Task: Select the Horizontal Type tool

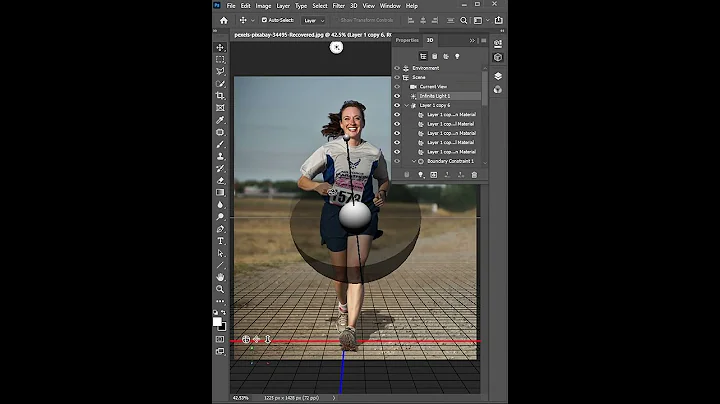Action: pyautogui.click(x=220, y=241)
